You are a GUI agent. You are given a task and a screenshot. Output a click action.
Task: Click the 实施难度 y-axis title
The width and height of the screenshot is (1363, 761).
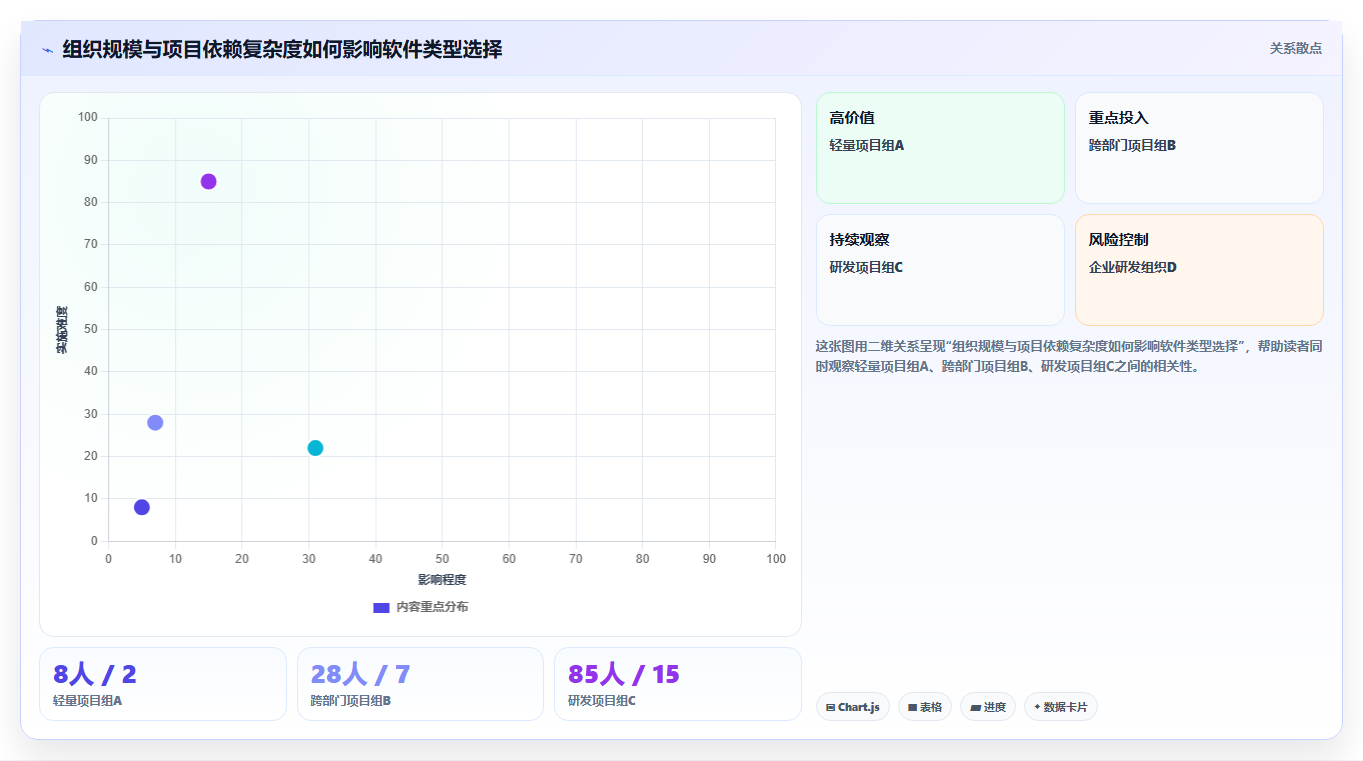pos(62,330)
